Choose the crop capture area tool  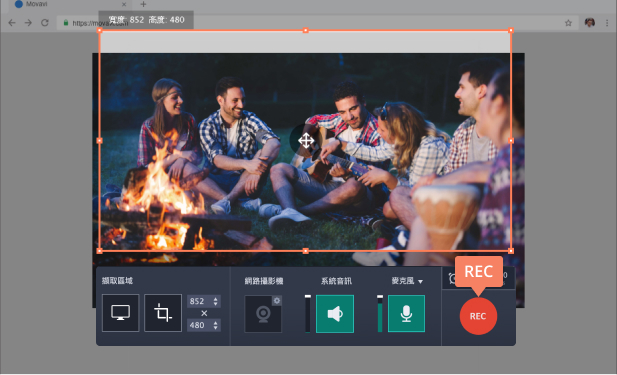pyautogui.click(x=163, y=313)
